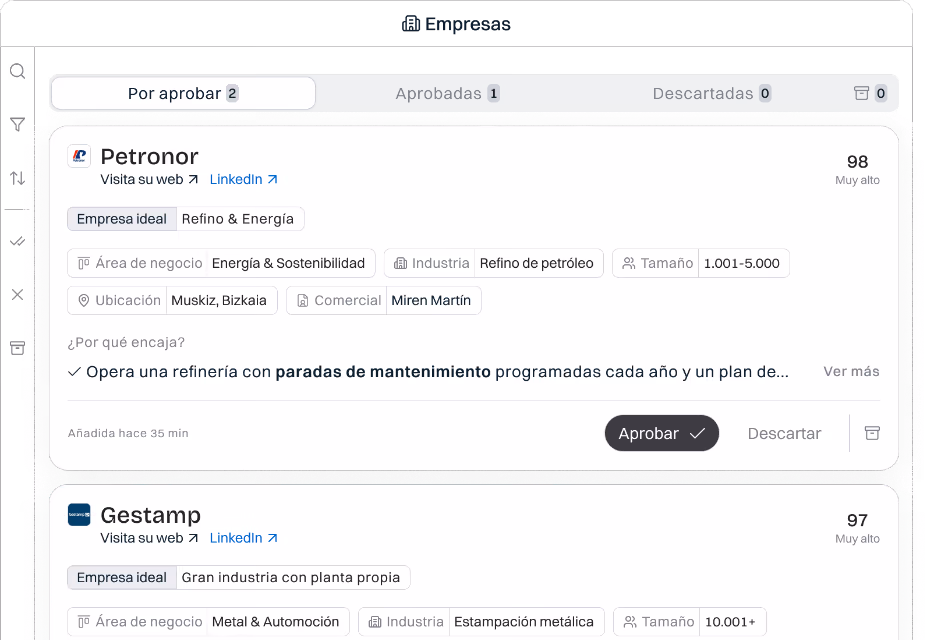
Task: Discard Petronor using Descartar
Action: click(x=784, y=433)
